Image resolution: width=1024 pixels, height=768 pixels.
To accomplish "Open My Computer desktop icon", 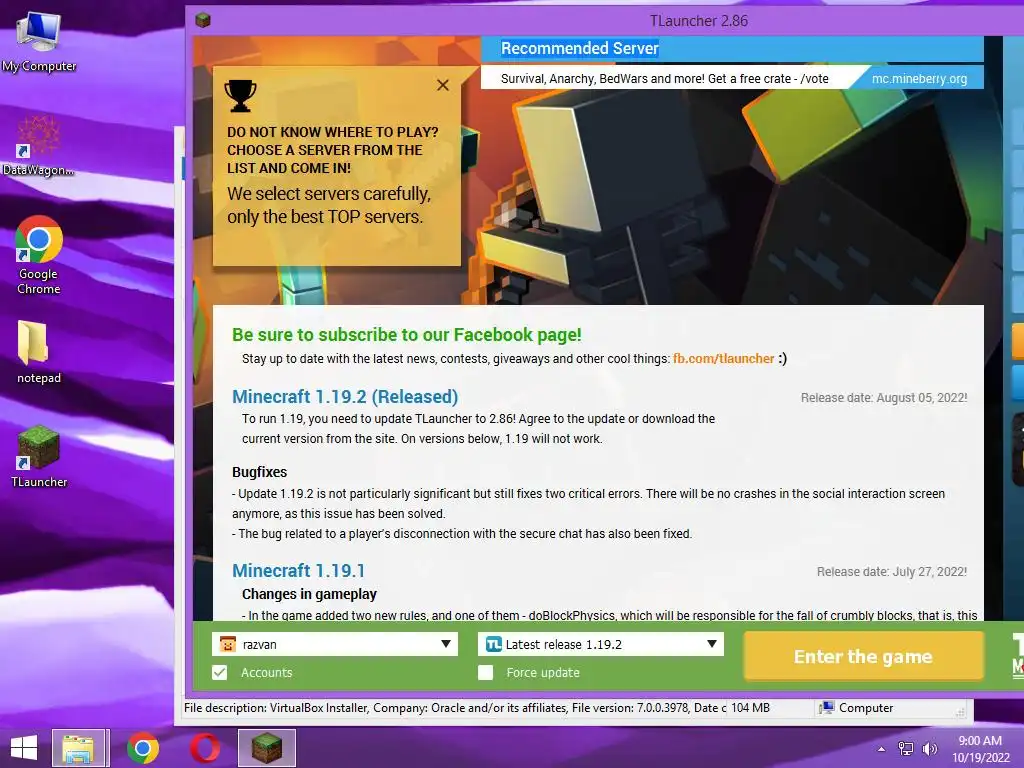I will [x=39, y=42].
